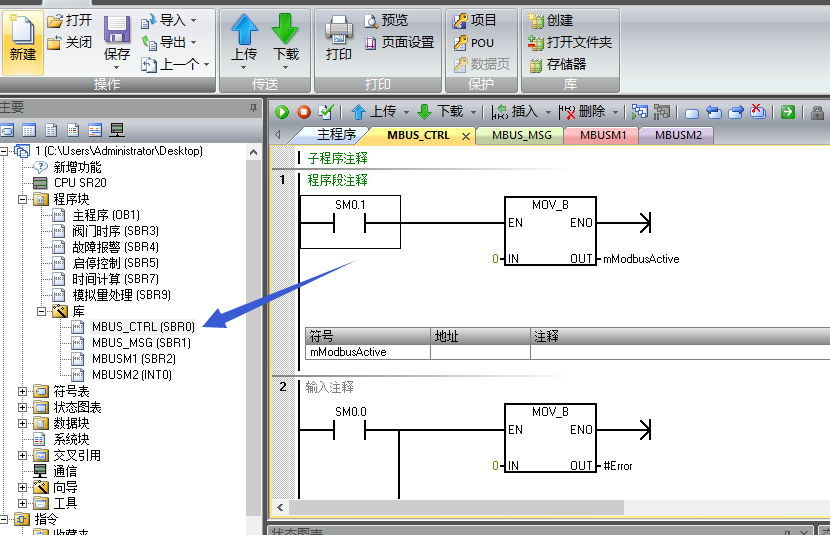830x535 pixels.
Task: Switch to the MBUS_MSG tab
Action: tap(521, 135)
